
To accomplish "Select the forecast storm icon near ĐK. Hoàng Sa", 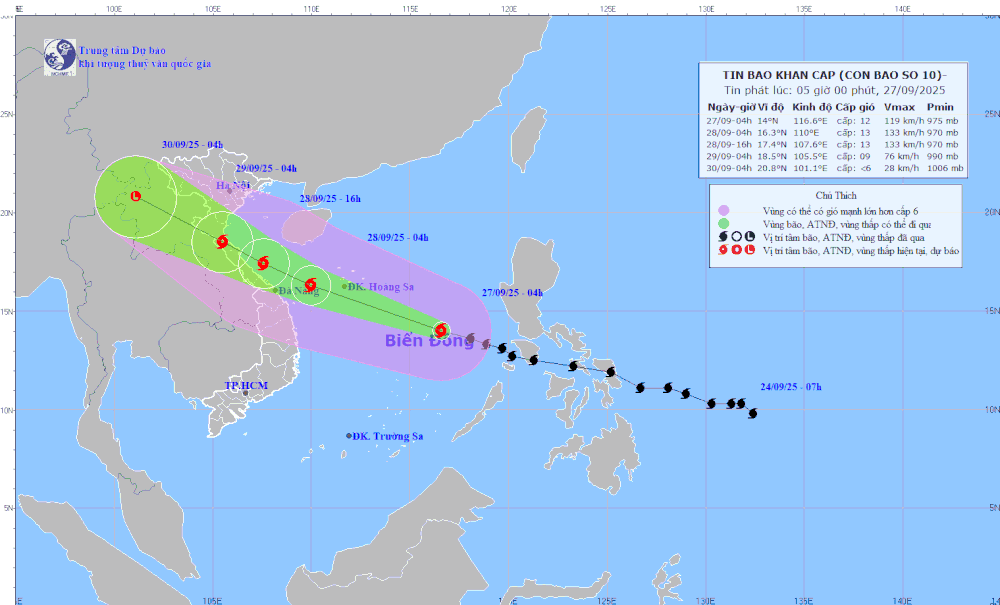I will click(x=311, y=285).
